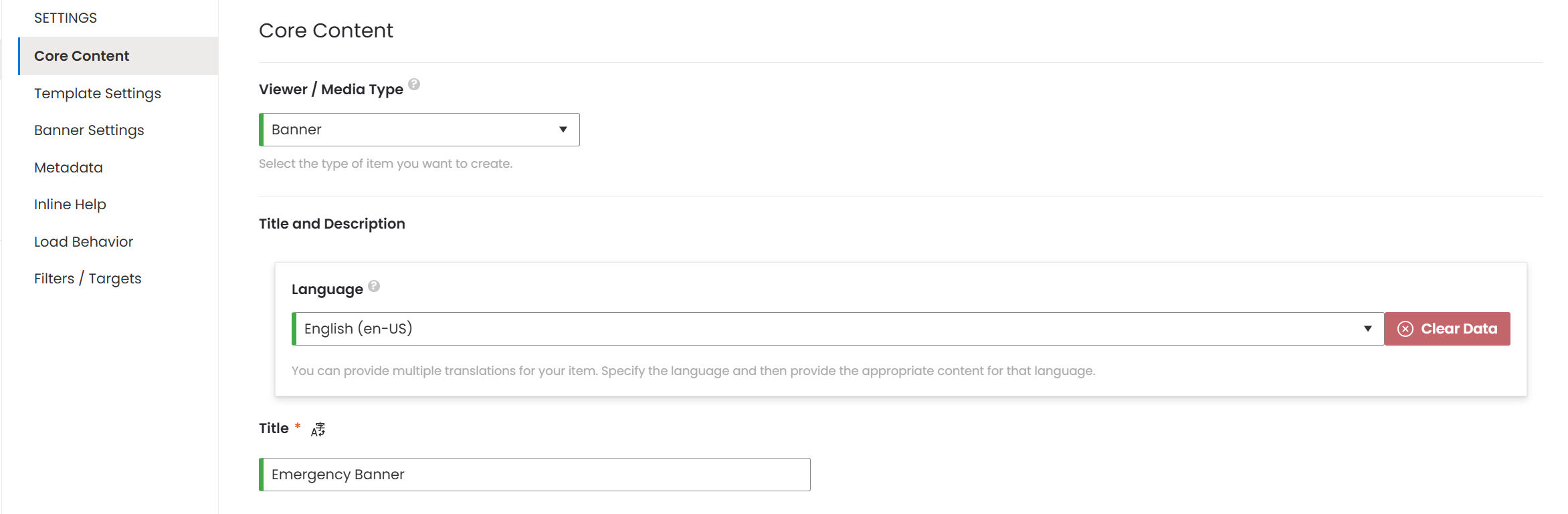Click the required Title field label
Screen dimensions: 1568x514
[x=274, y=428]
